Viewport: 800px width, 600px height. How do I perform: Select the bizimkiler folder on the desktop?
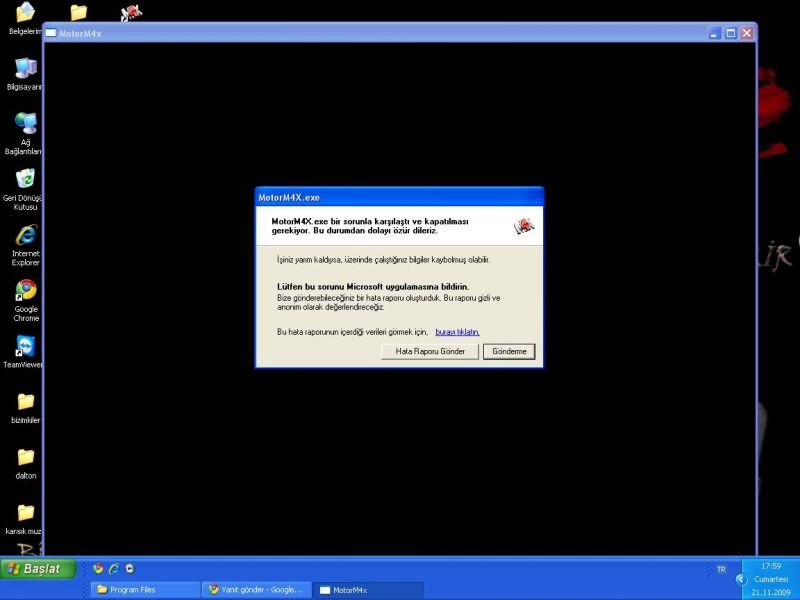(x=26, y=408)
